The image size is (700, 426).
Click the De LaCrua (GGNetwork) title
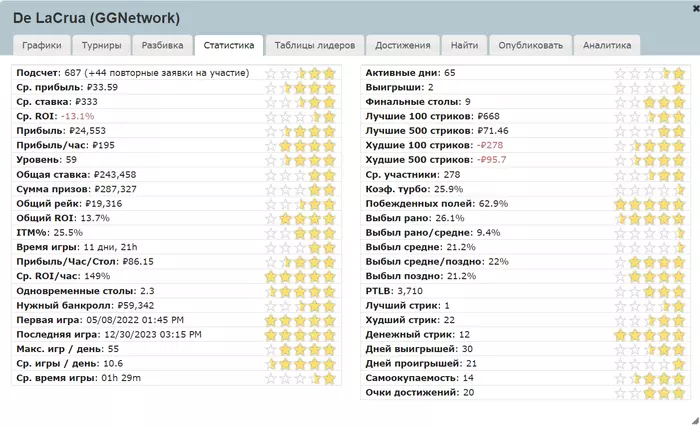[96, 18]
